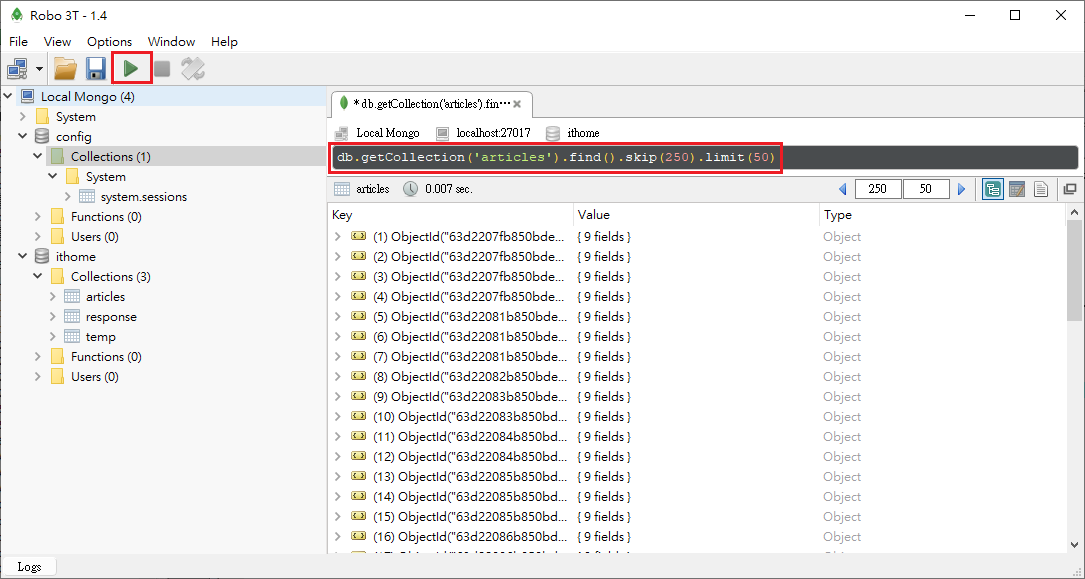The image size is (1085, 579).
Task: Expand the system.sessions collection node
Action: click(68, 197)
